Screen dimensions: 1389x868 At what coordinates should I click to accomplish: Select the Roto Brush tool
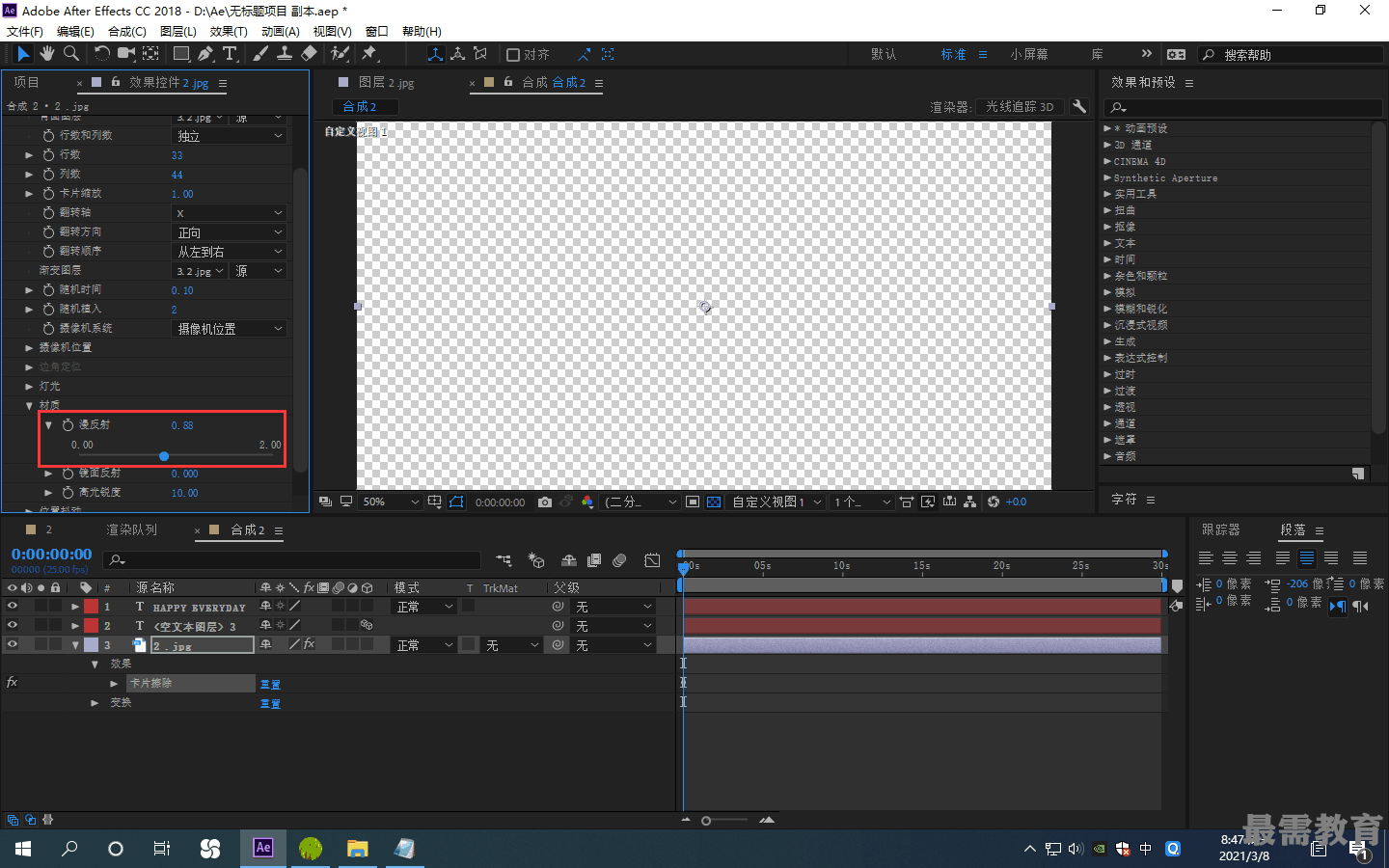click(x=340, y=54)
